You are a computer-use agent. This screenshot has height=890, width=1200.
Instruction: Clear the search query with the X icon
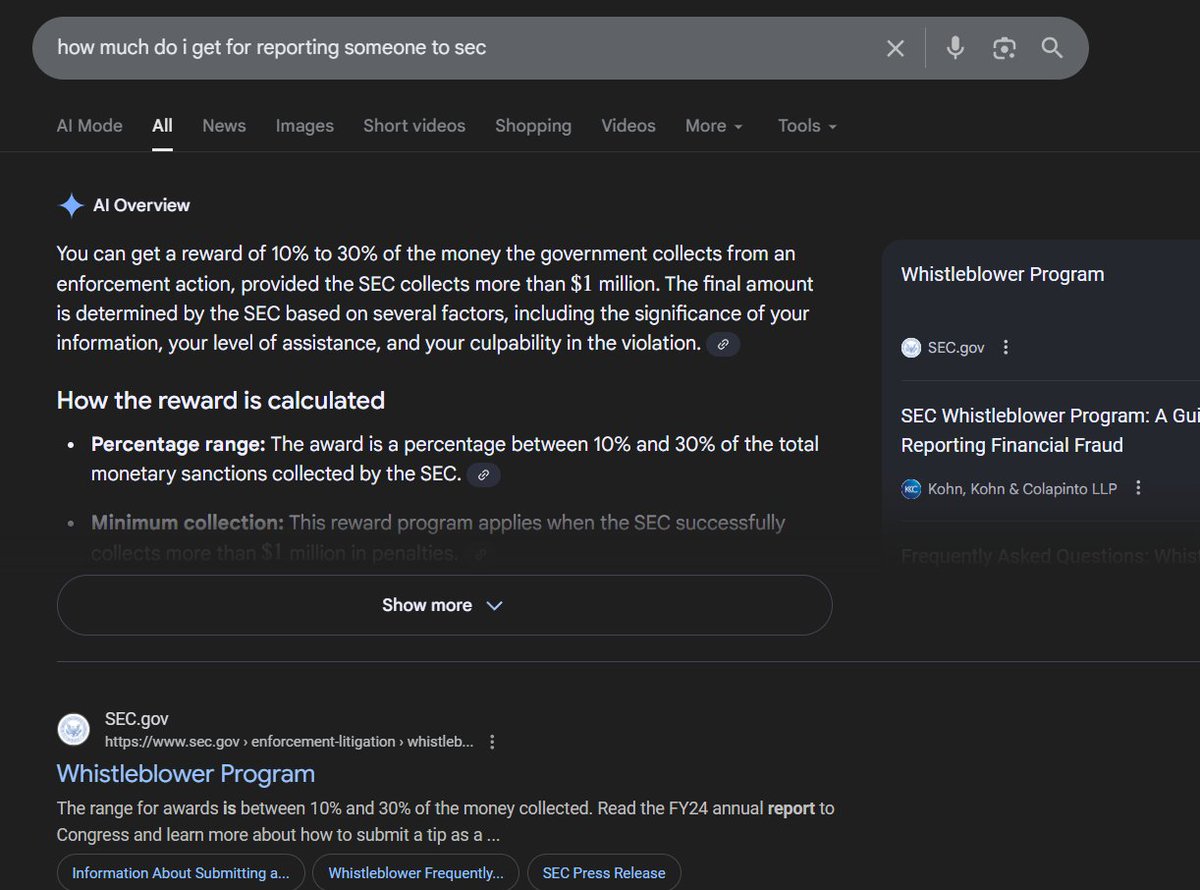click(895, 48)
